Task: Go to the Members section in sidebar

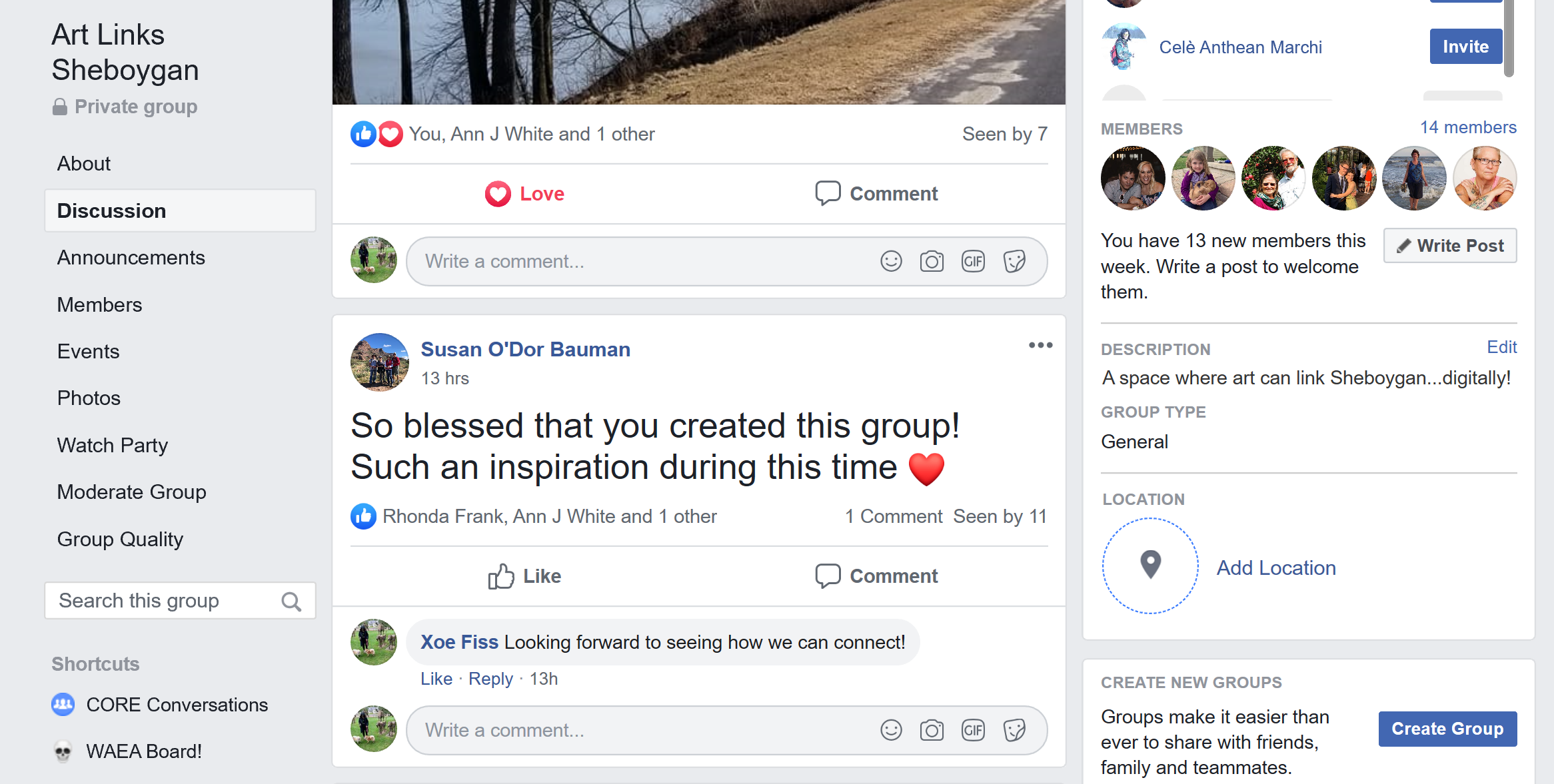Action: (99, 304)
